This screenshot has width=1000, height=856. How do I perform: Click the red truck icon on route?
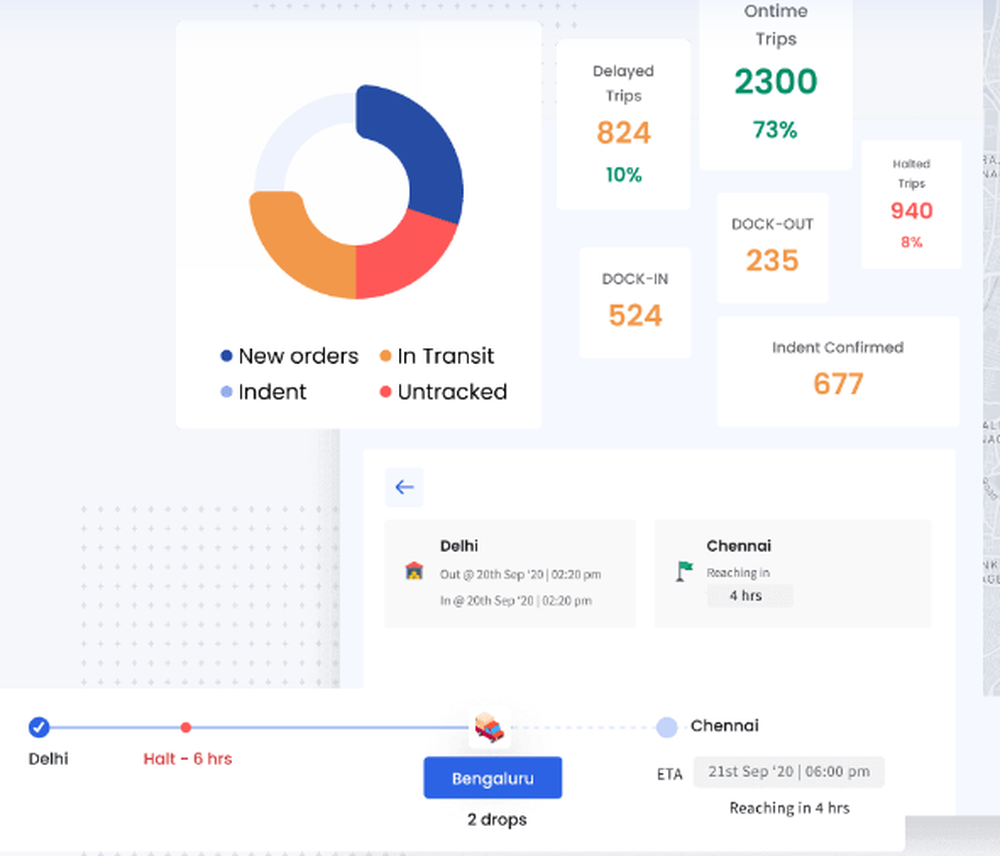coord(489,727)
